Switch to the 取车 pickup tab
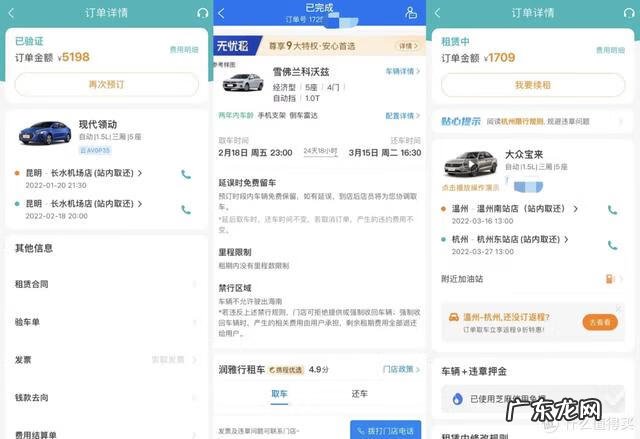The height and width of the screenshot is (439, 640). point(280,394)
